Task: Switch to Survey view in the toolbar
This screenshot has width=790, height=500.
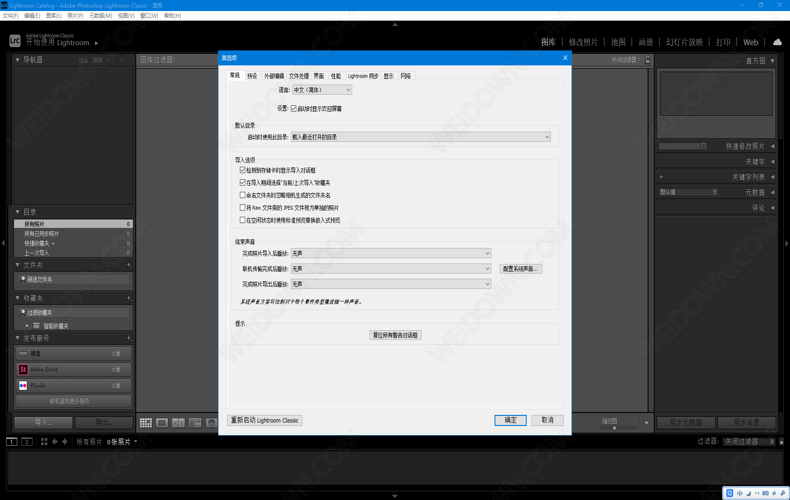Action: 195,422
